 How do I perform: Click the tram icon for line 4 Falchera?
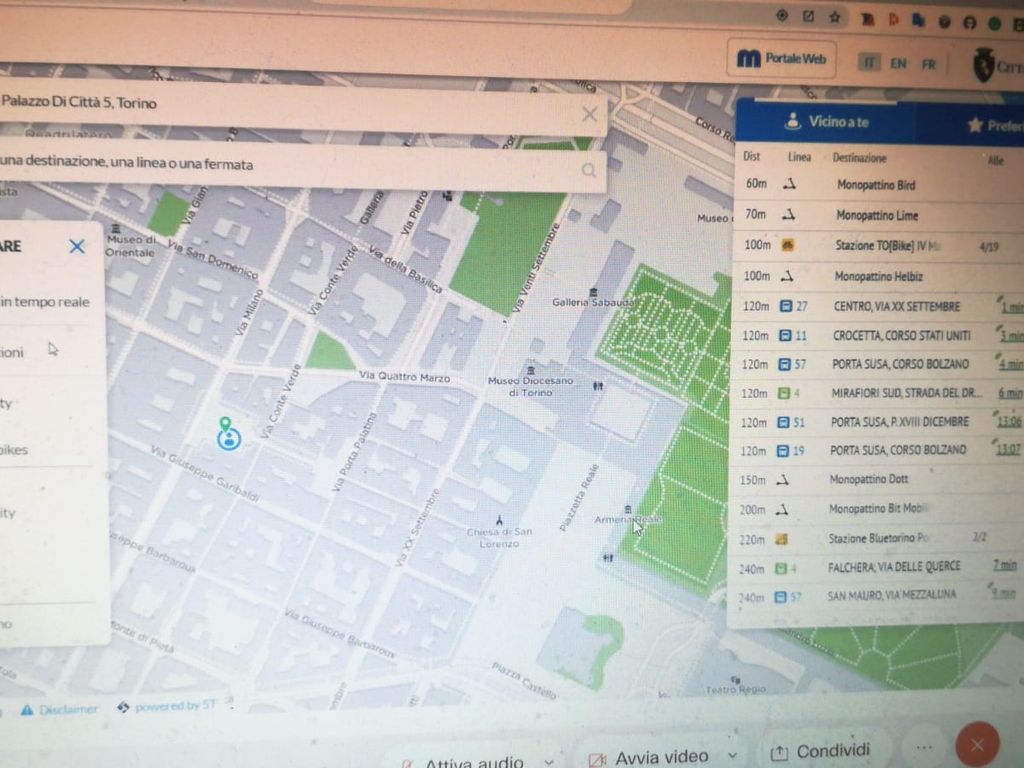[x=780, y=568]
